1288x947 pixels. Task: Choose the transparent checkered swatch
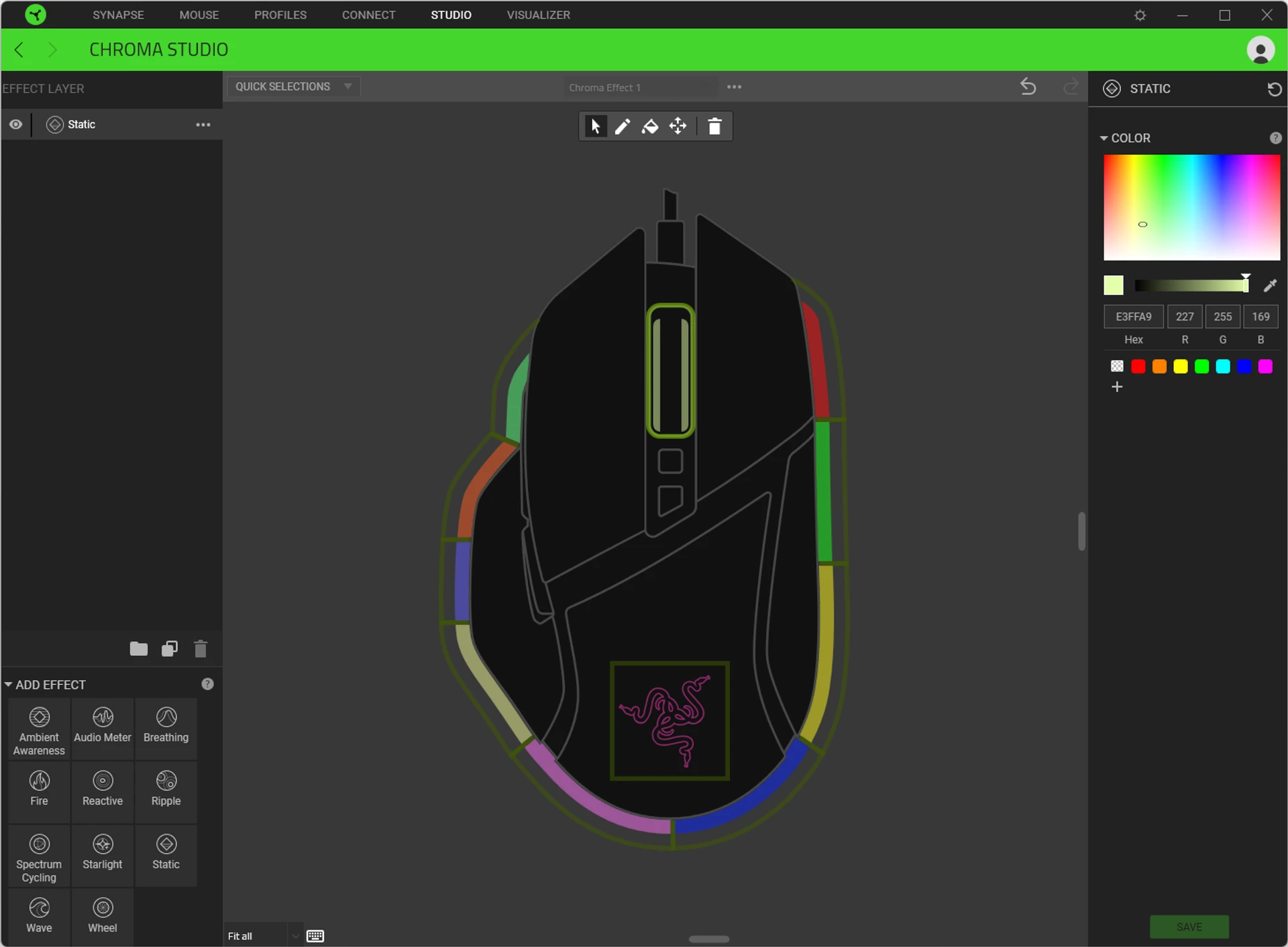tap(1116, 366)
